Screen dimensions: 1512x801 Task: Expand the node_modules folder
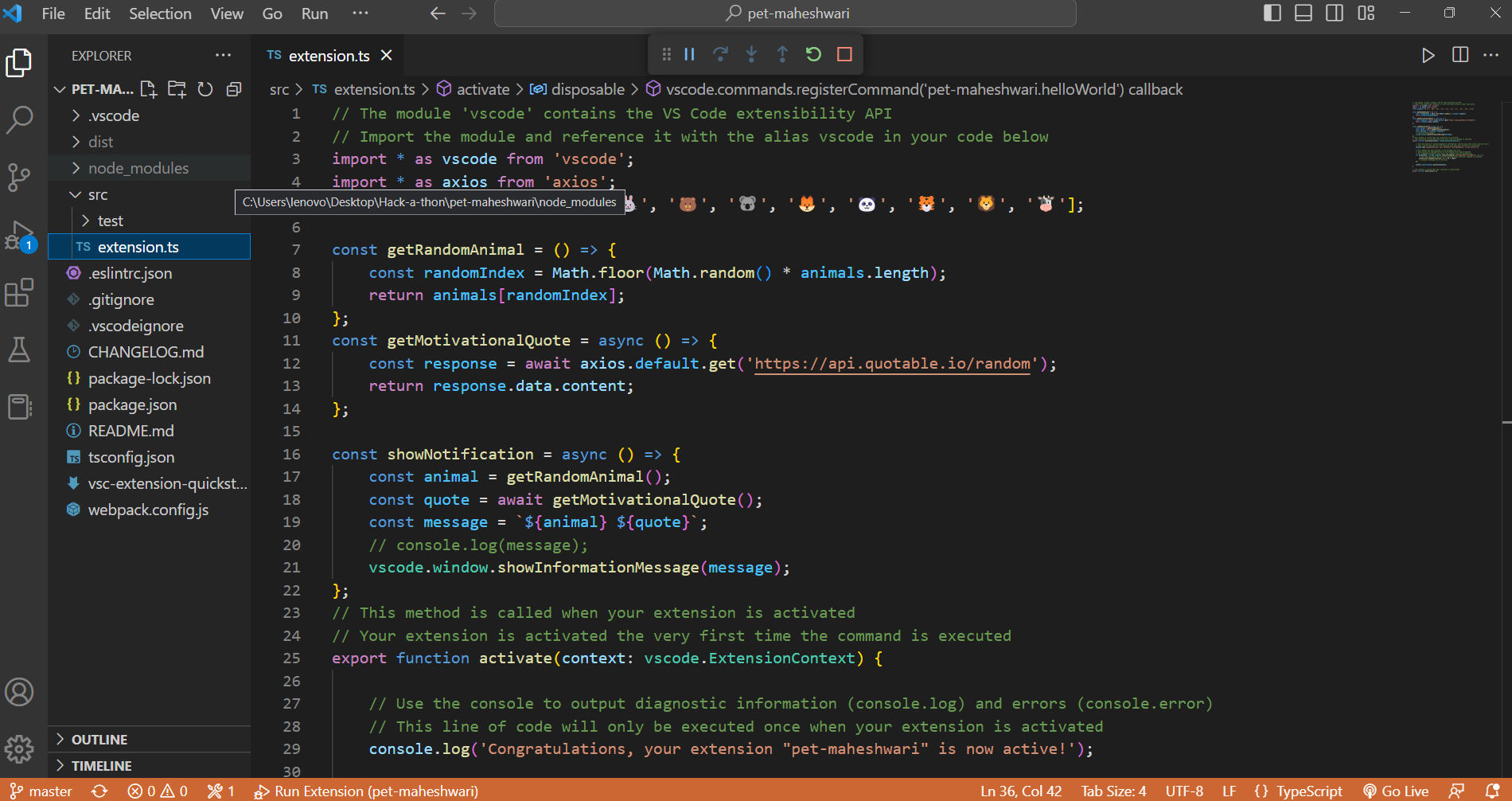[x=138, y=168]
